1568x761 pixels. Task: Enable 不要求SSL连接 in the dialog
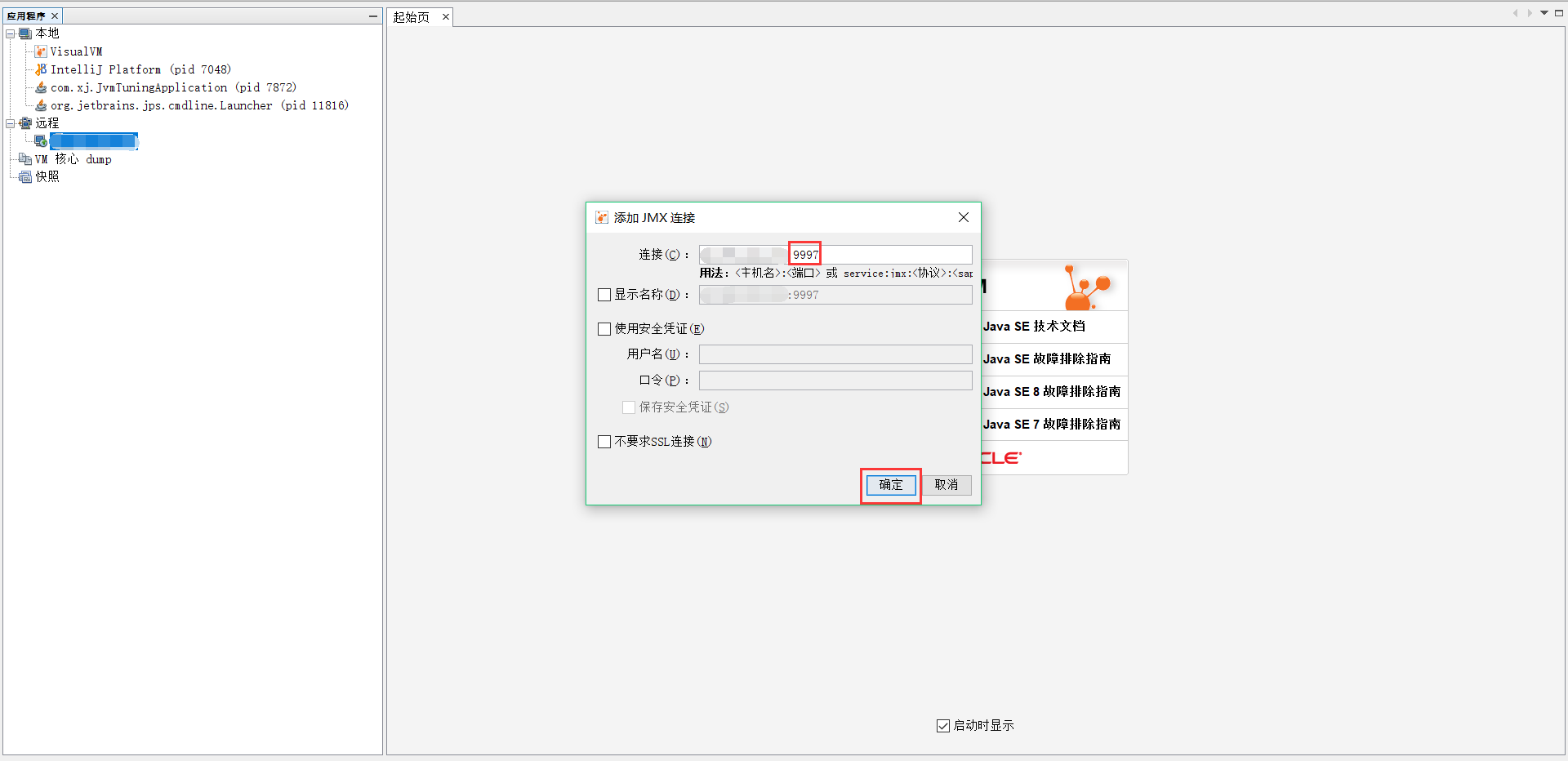(x=604, y=441)
